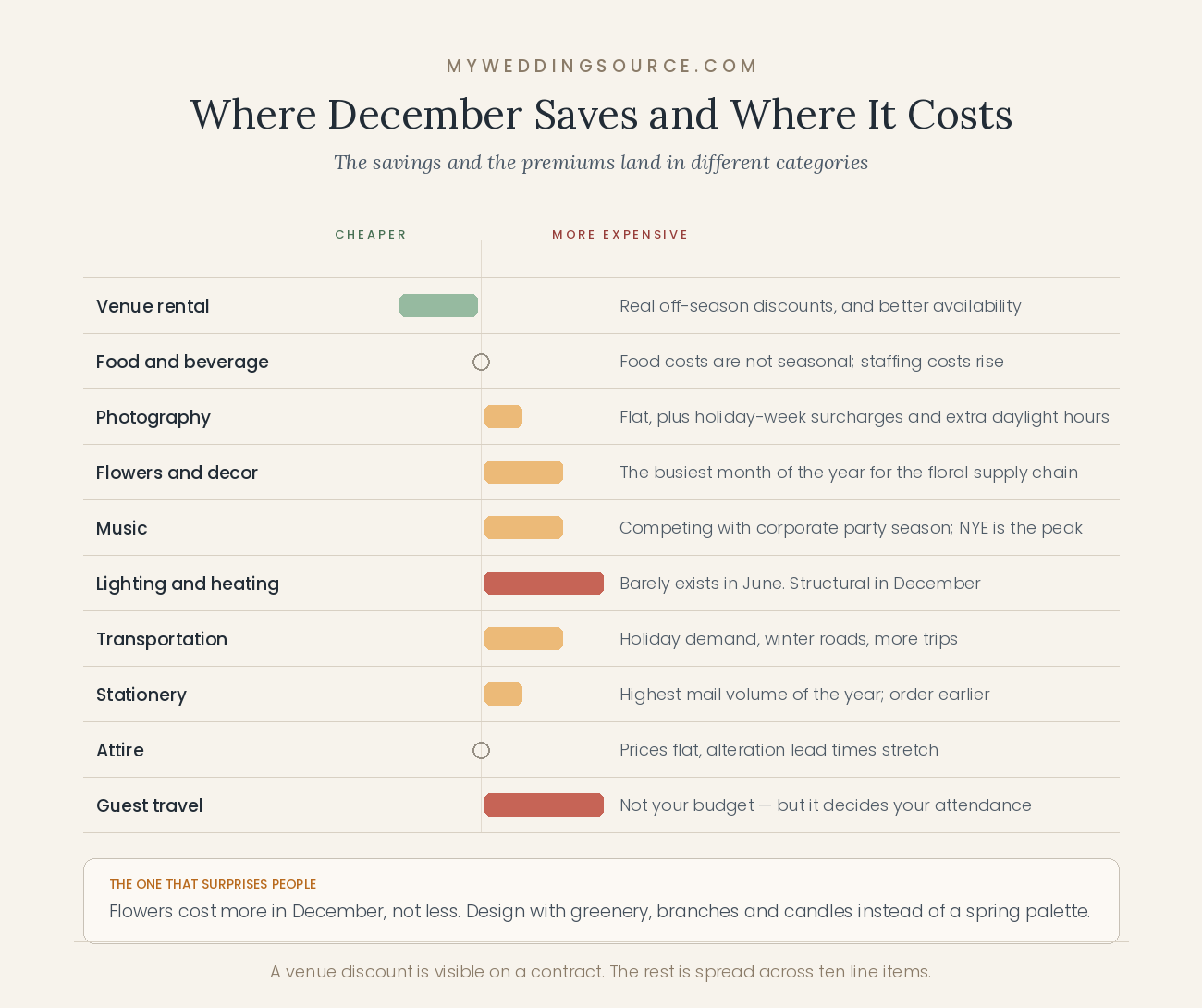Screen dimensions: 1202x1008
Task: Click the floral supply chain note text
Action: pos(849,473)
